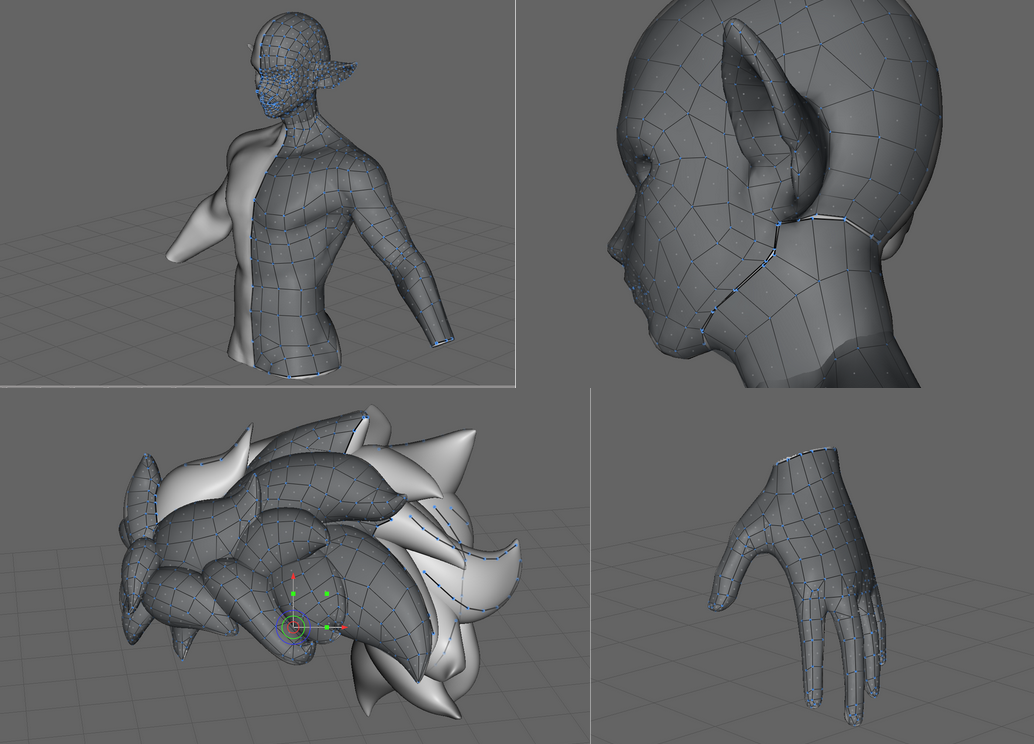Screen dimensions: 1034x744
Task: Click the upward red arrow of the gizmo
Action: coord(293,578)
